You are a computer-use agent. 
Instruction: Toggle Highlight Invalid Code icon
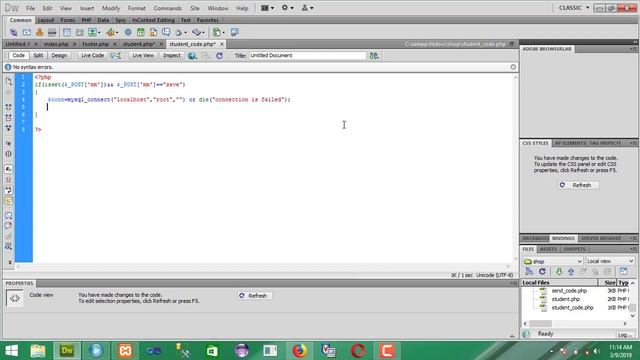pos(9,180)
